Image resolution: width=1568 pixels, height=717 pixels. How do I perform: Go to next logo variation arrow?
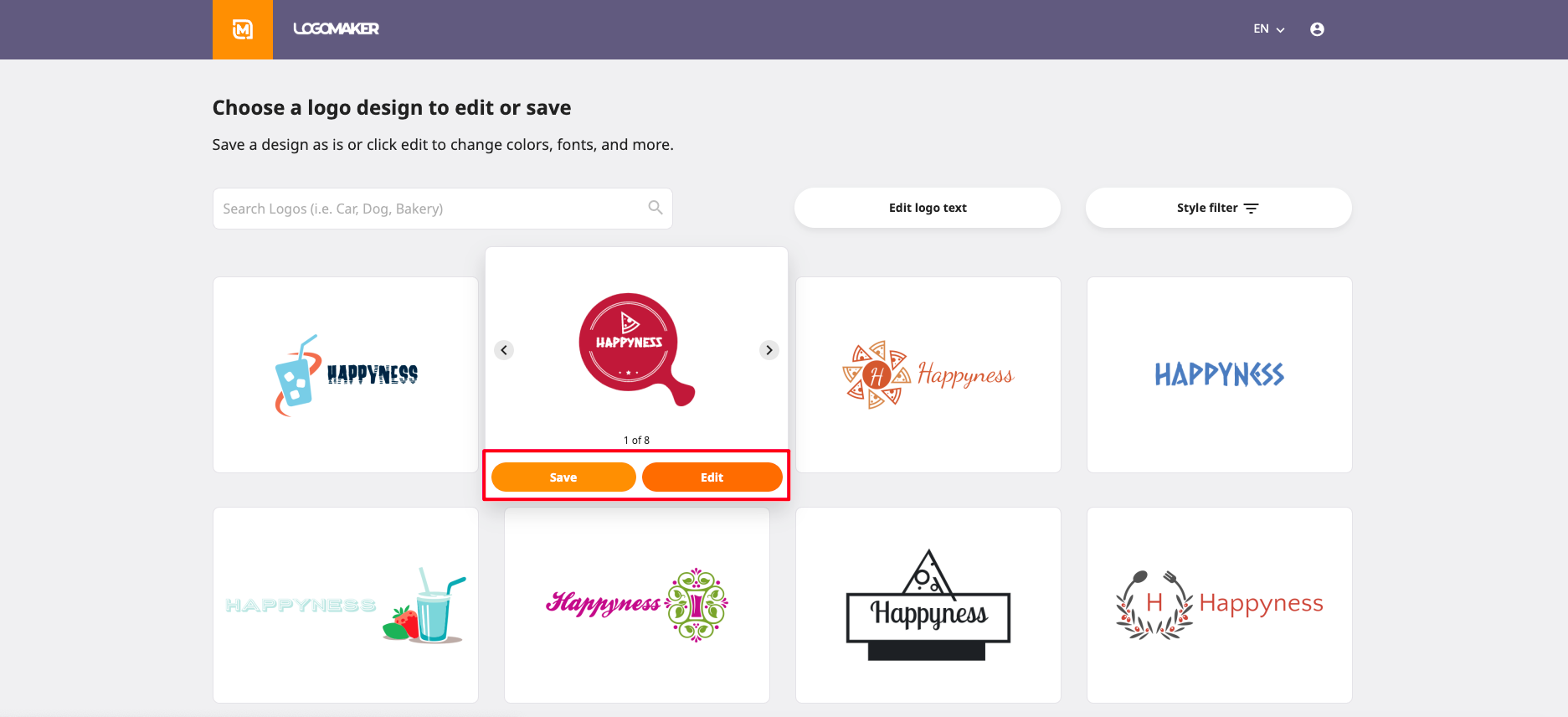(x=769, y=350)
